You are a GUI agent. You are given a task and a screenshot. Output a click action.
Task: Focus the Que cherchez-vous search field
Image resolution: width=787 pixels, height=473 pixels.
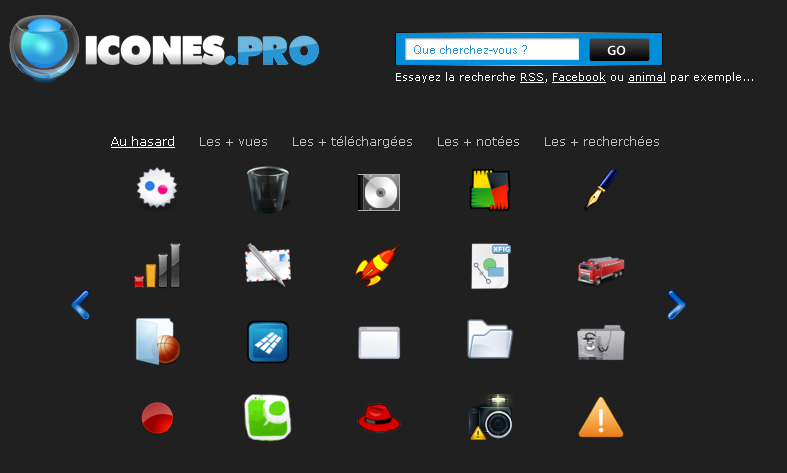point(492,50)
